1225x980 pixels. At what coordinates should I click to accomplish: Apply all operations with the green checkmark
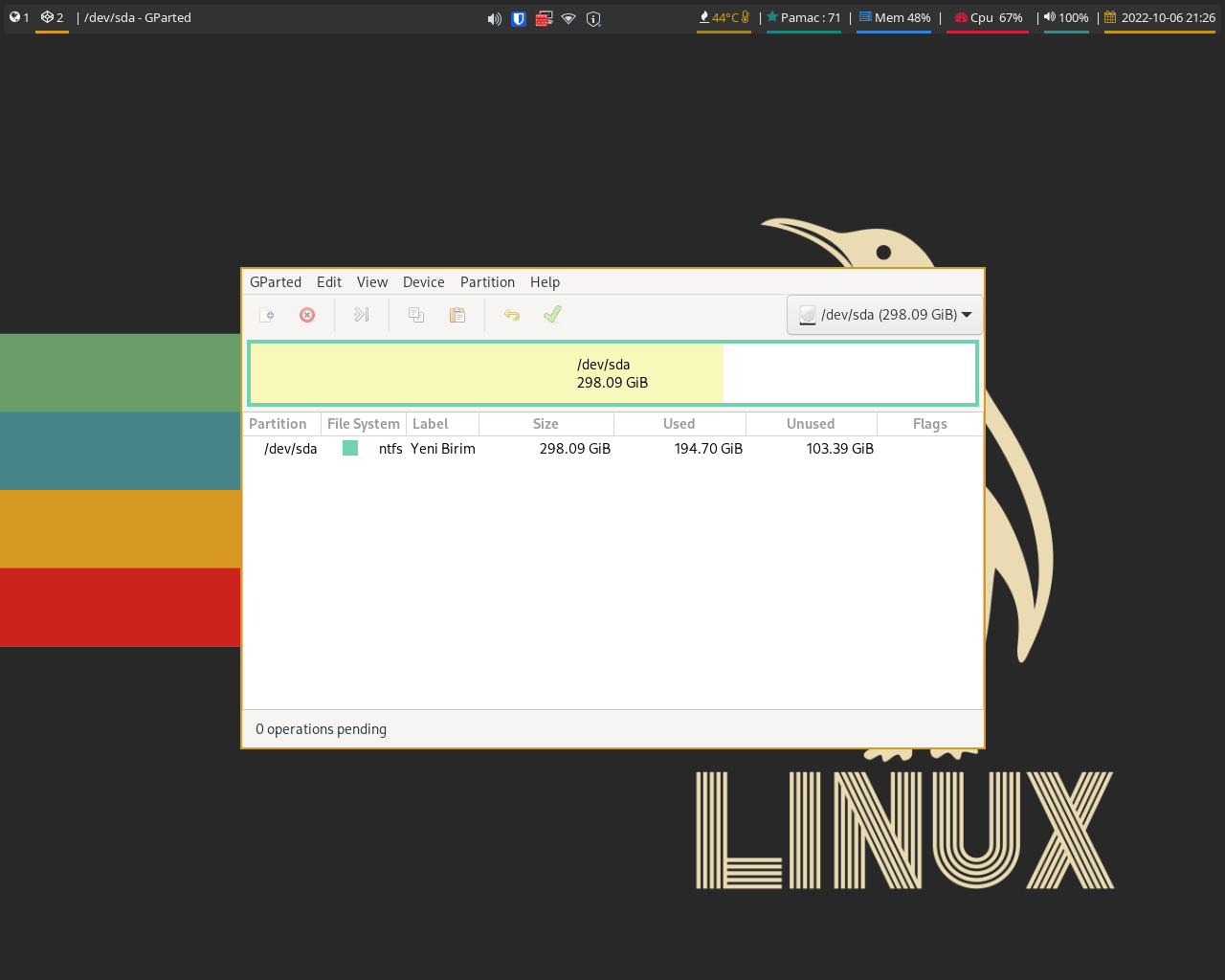pos(552,315)
